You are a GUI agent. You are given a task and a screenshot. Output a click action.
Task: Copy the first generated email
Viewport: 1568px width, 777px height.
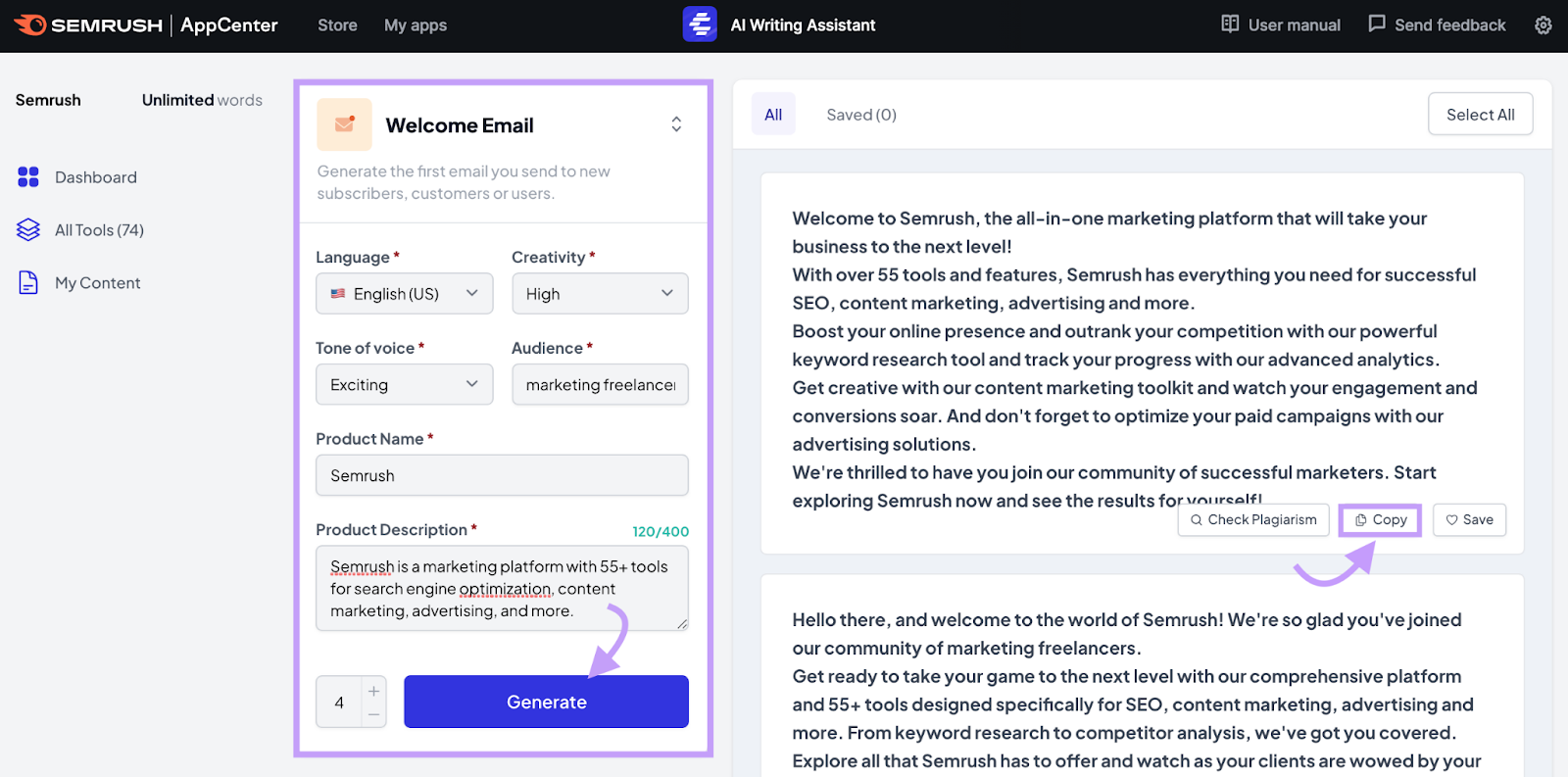(1380, 520)
